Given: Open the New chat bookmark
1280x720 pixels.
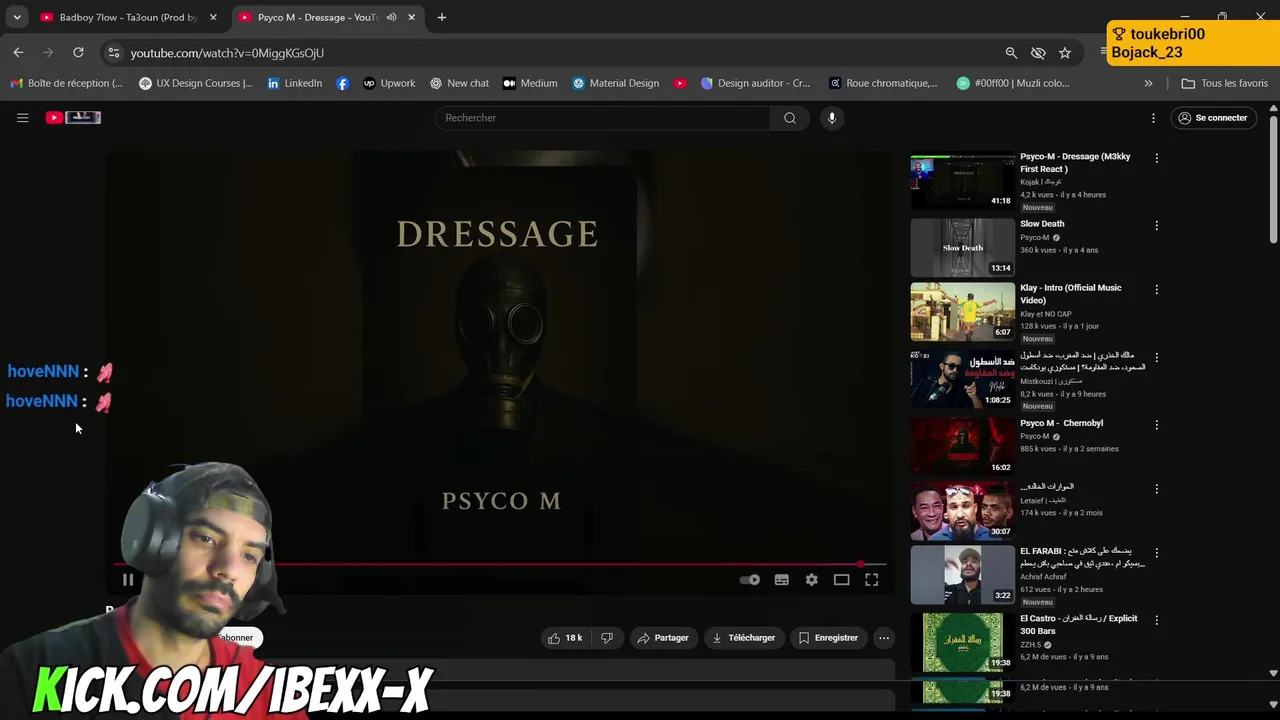Looking at the screenshot, I should point(459,83).
